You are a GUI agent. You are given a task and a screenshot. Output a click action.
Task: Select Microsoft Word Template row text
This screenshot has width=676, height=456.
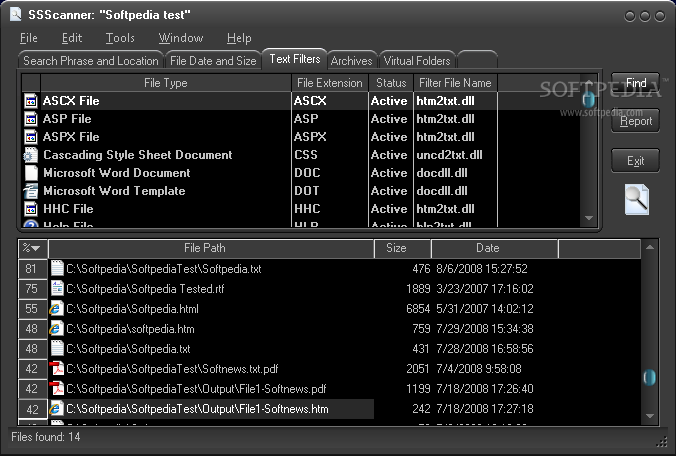click(114, 191)
